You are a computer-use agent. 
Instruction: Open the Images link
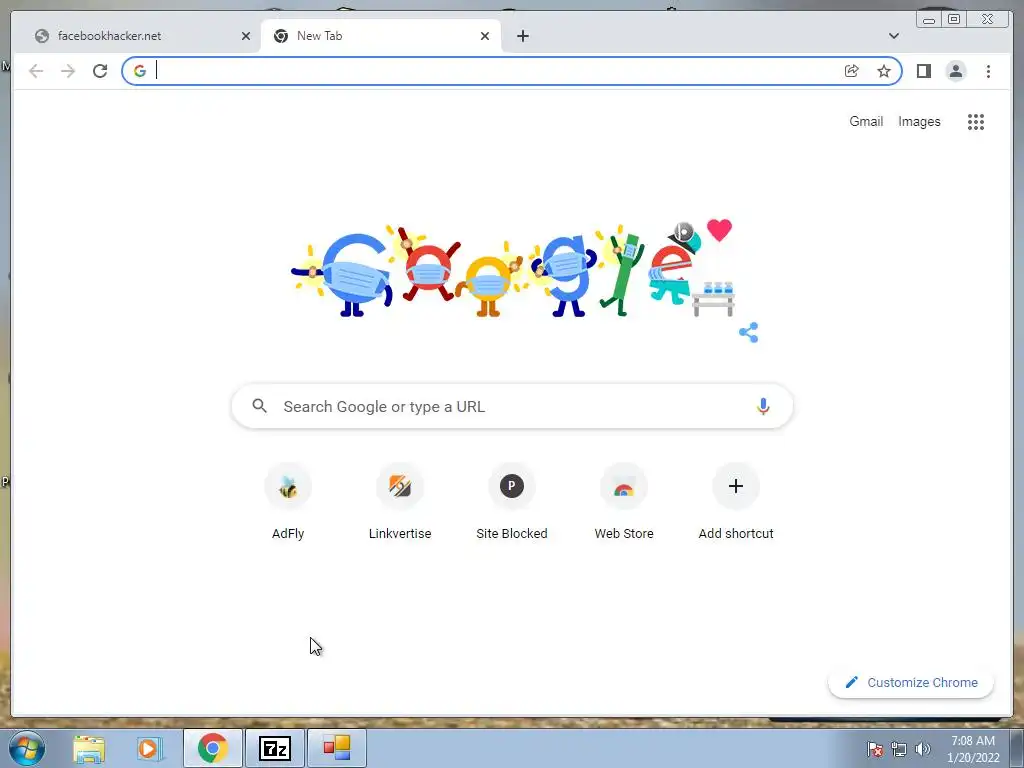coord(919,121)
